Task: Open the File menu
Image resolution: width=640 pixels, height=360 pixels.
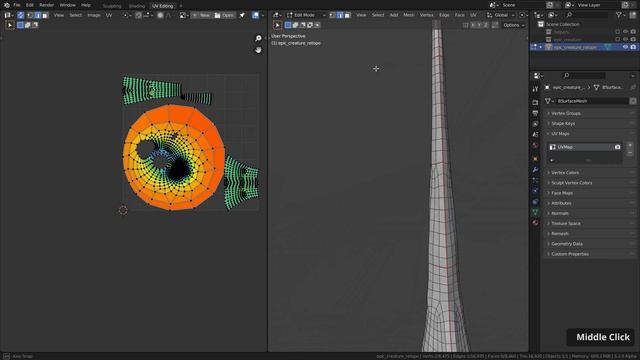Action: (17, 5)
